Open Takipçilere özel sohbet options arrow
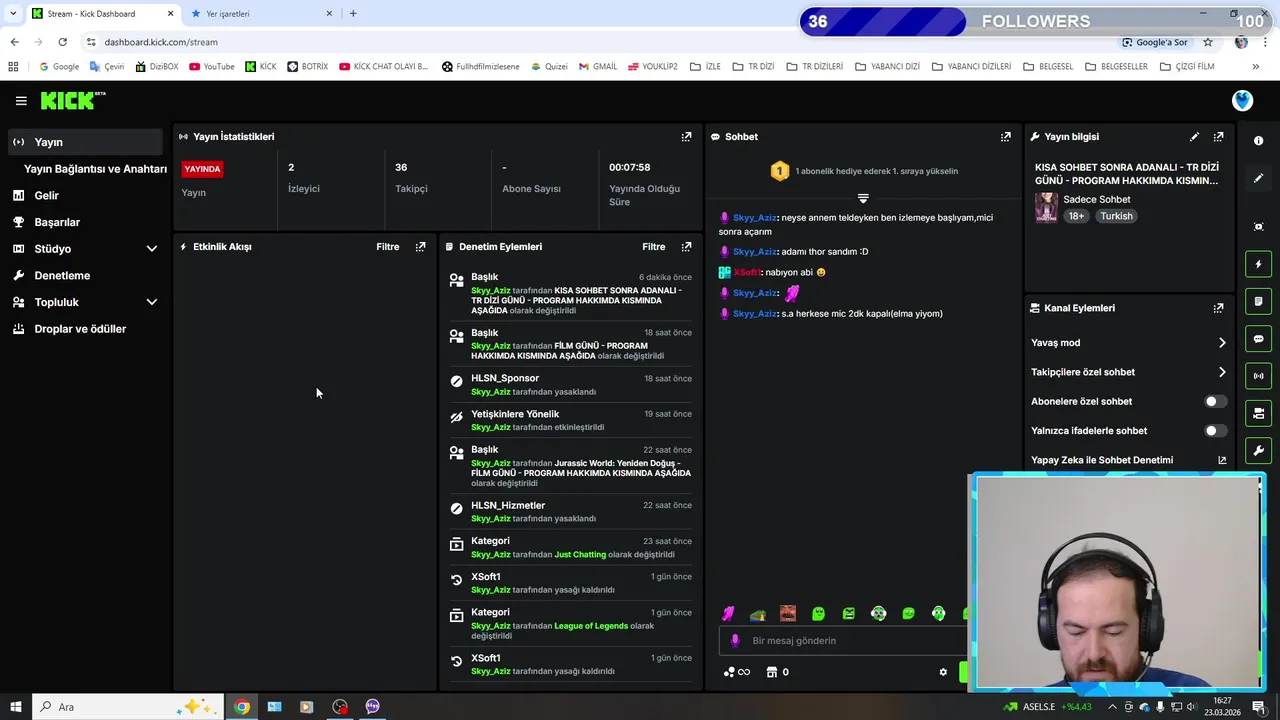 [x=1222, y=372]
